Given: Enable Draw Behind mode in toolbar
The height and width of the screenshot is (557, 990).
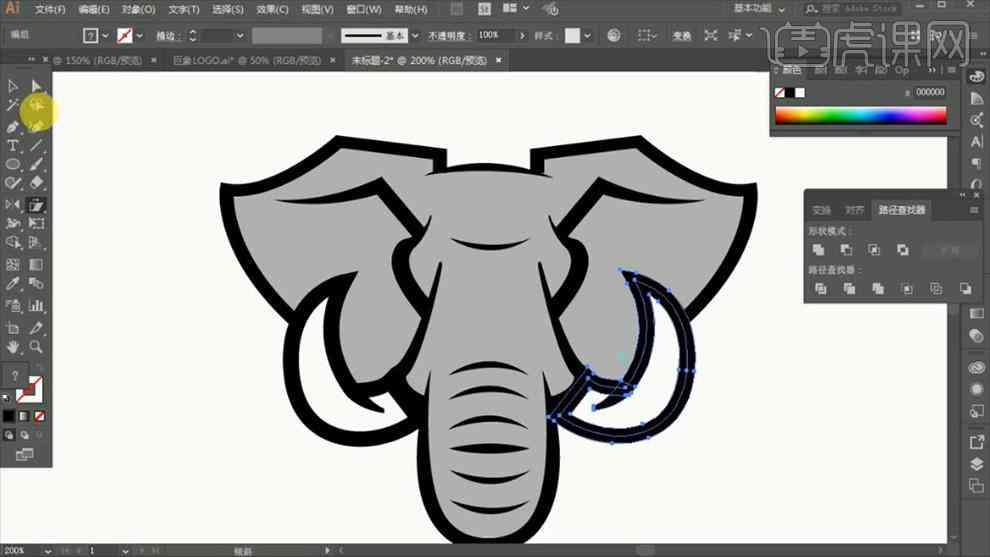Looking at the screenshot, I should click(24, 435).
